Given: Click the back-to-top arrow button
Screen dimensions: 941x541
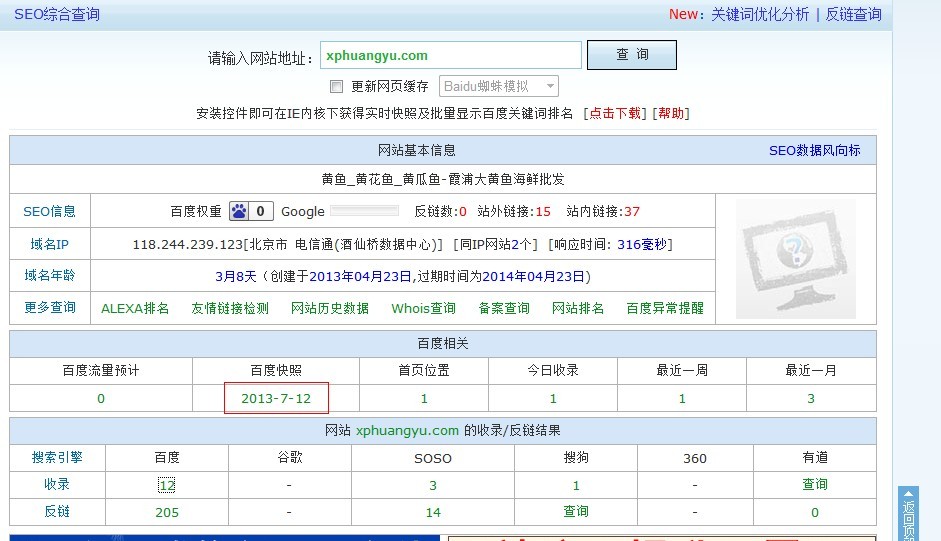Looking at the screenshot, I should (908, 514).
